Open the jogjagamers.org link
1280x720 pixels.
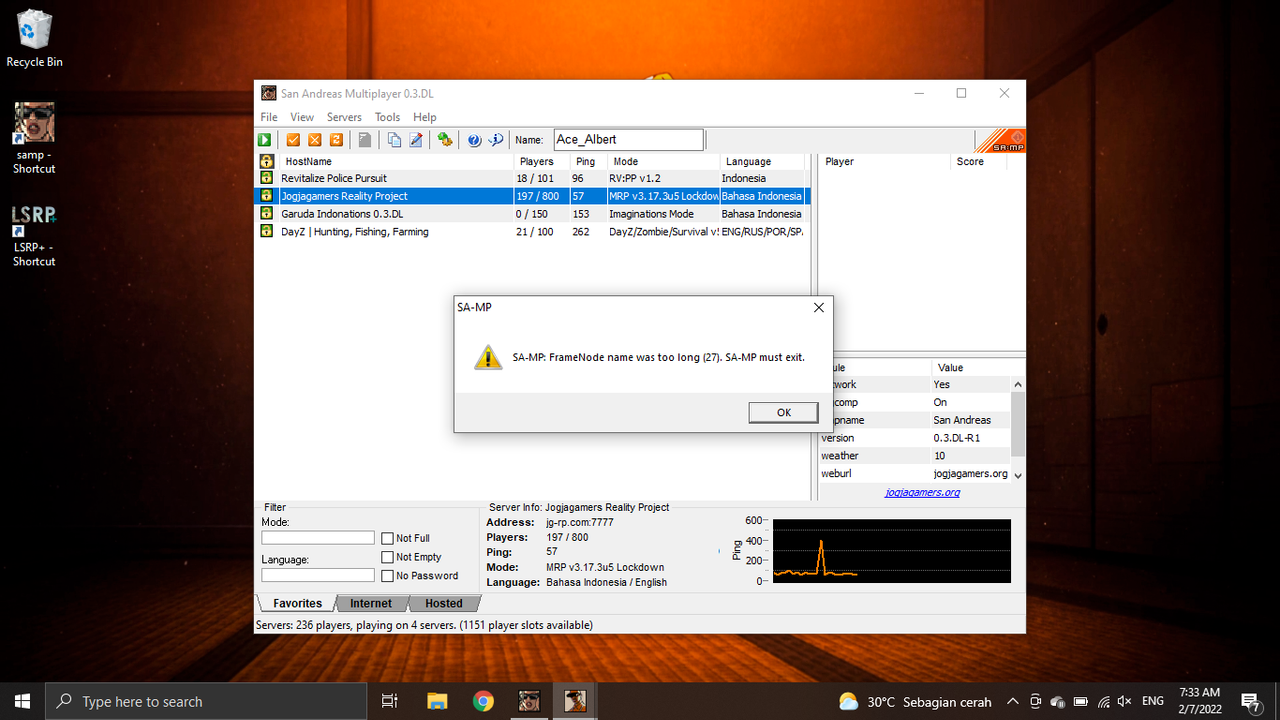[x=922, y=492]
